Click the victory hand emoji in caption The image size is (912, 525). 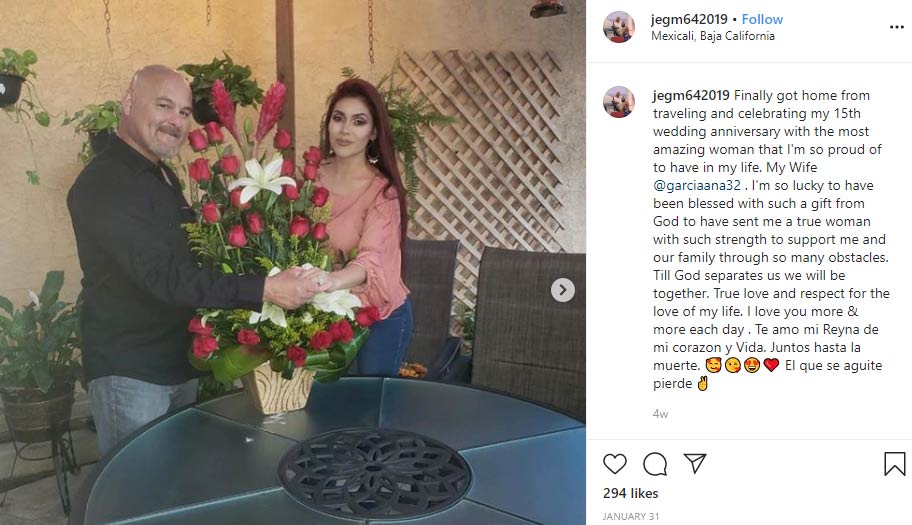(x=703, y=384)
